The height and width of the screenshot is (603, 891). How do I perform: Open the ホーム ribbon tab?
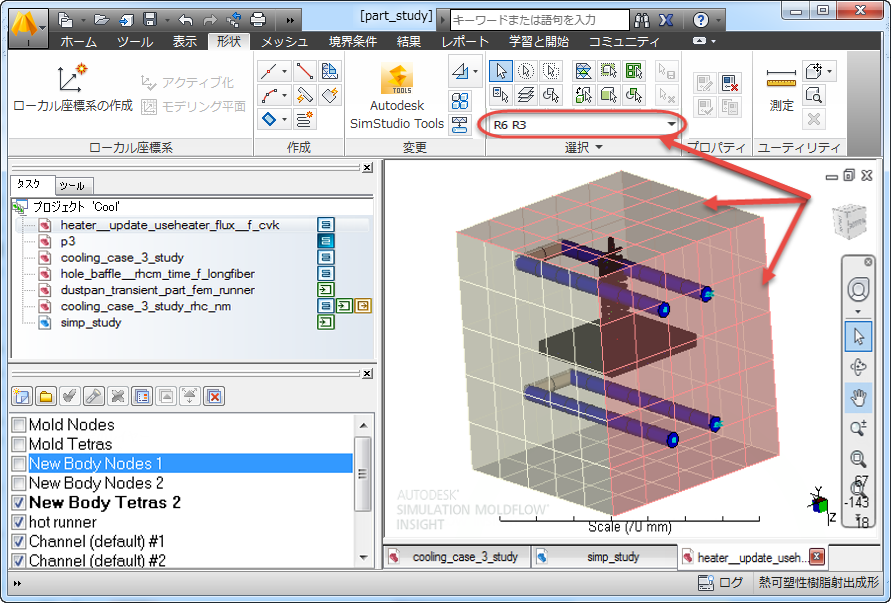(78, 41)
